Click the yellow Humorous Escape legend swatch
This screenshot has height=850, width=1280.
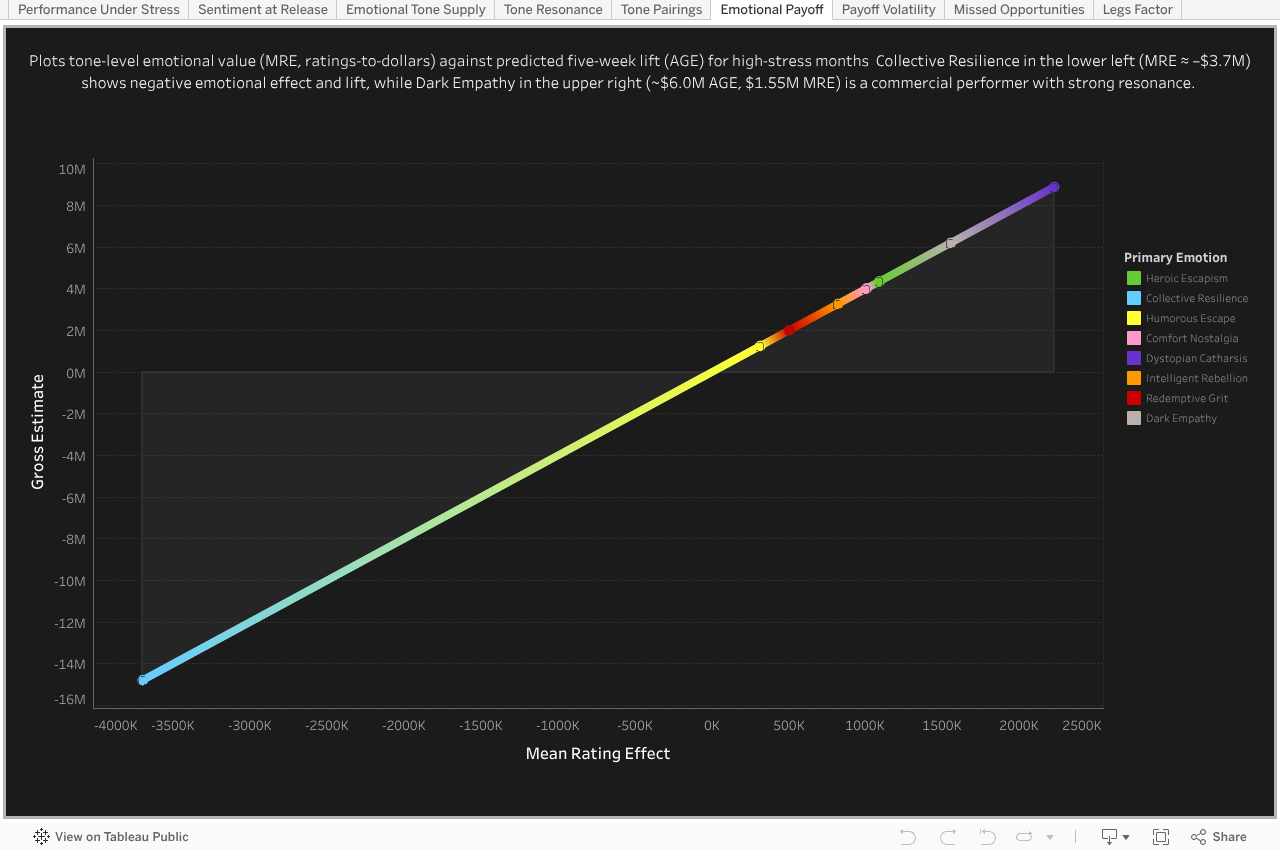click(x=1134, y=318)
